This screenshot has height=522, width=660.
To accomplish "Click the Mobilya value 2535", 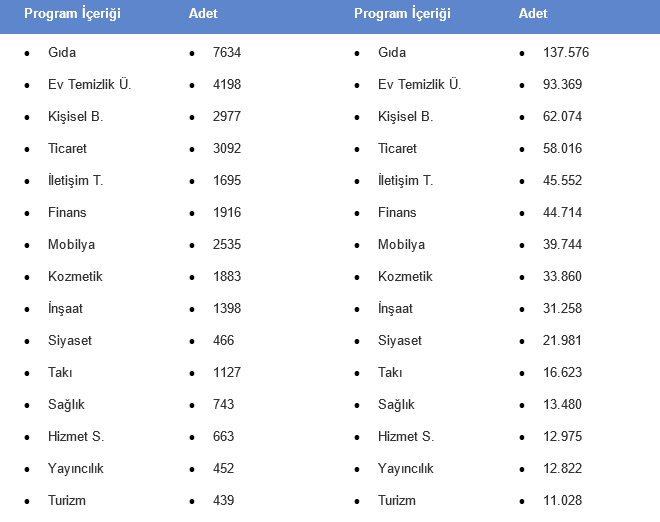I will 227,245.
